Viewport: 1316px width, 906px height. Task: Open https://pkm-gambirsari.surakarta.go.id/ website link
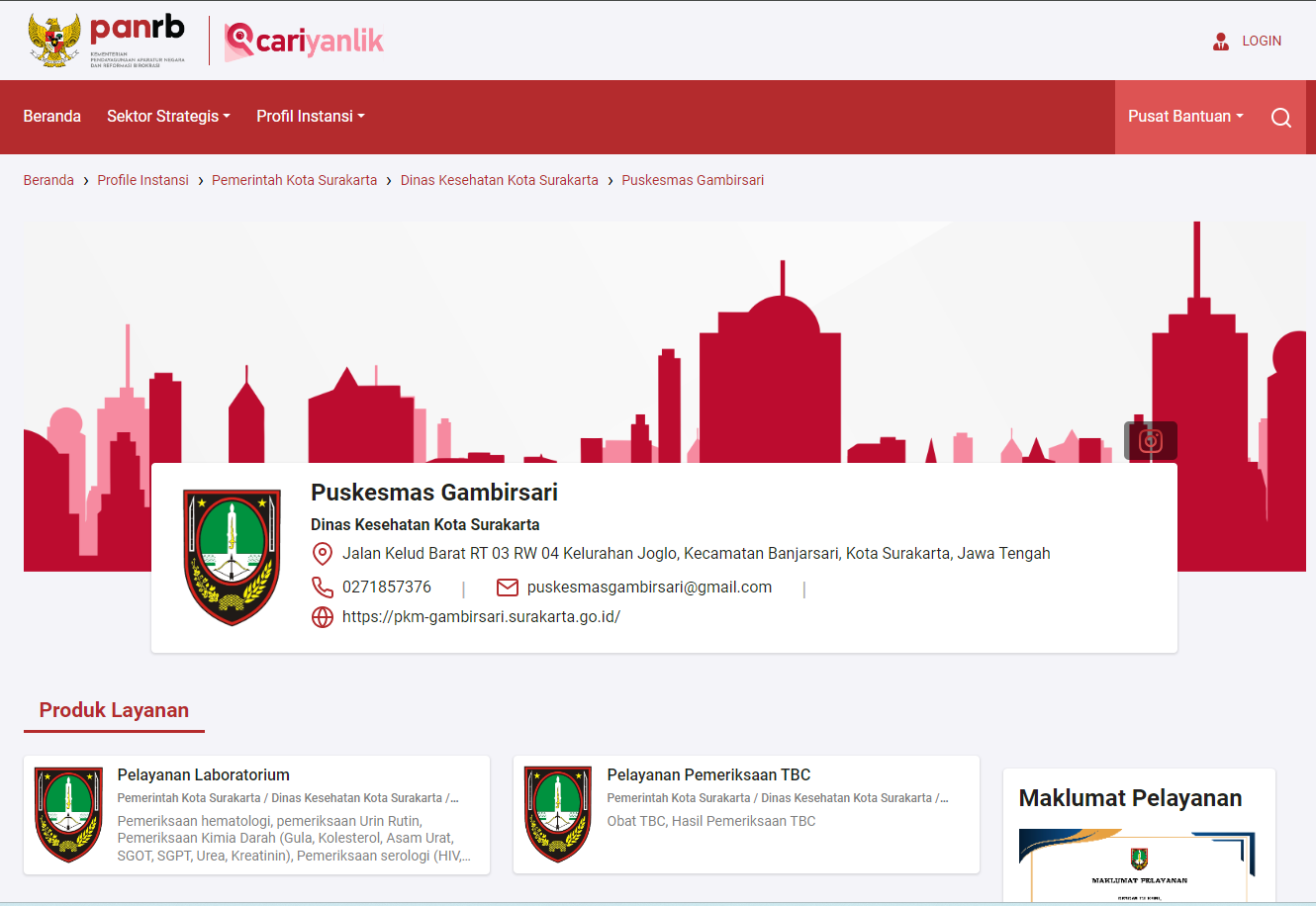click(481, 617)
